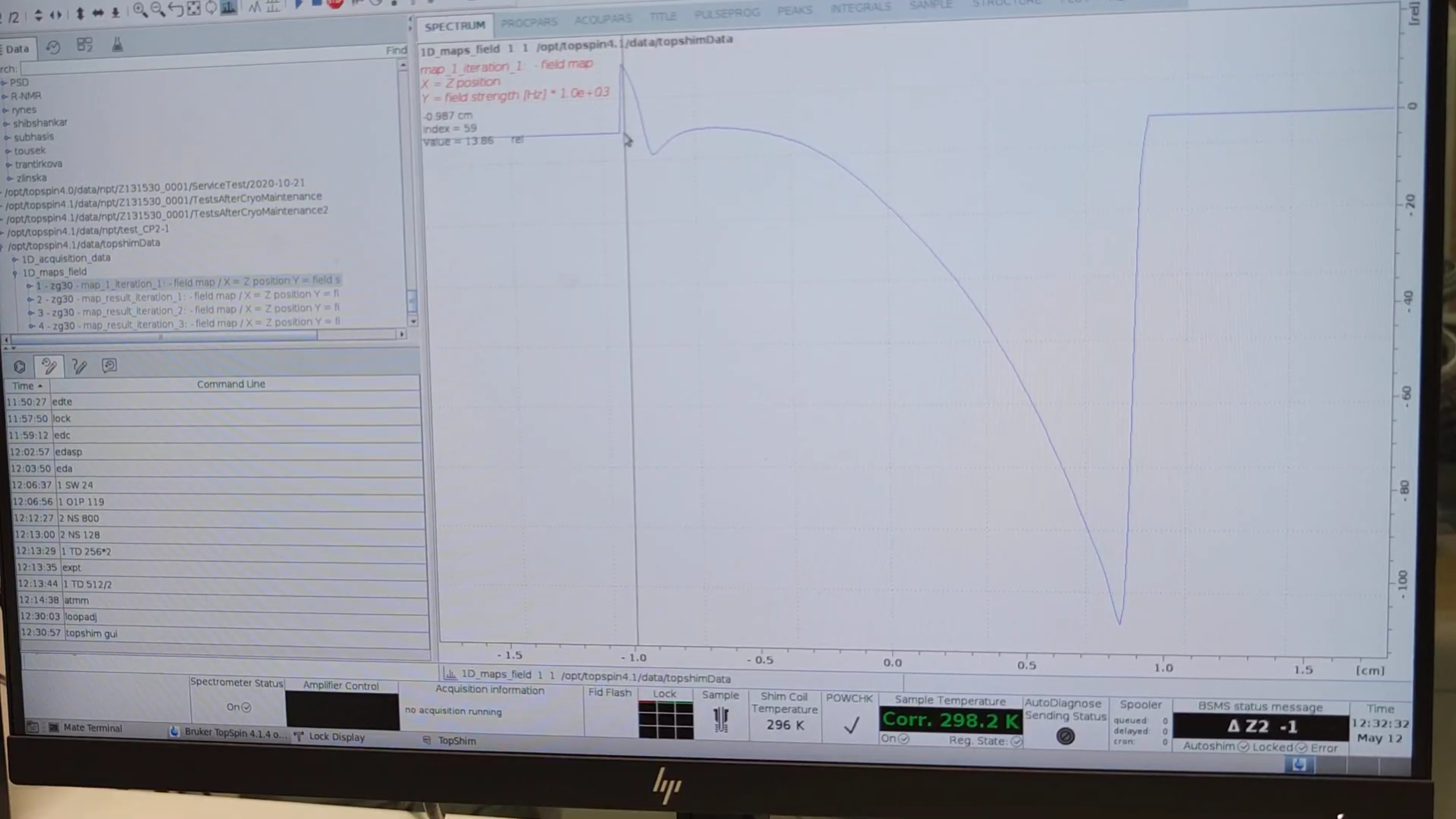Toggle the Autoshim status indicator
This screenshot has height=819, width=1456.
[1243, 747]
